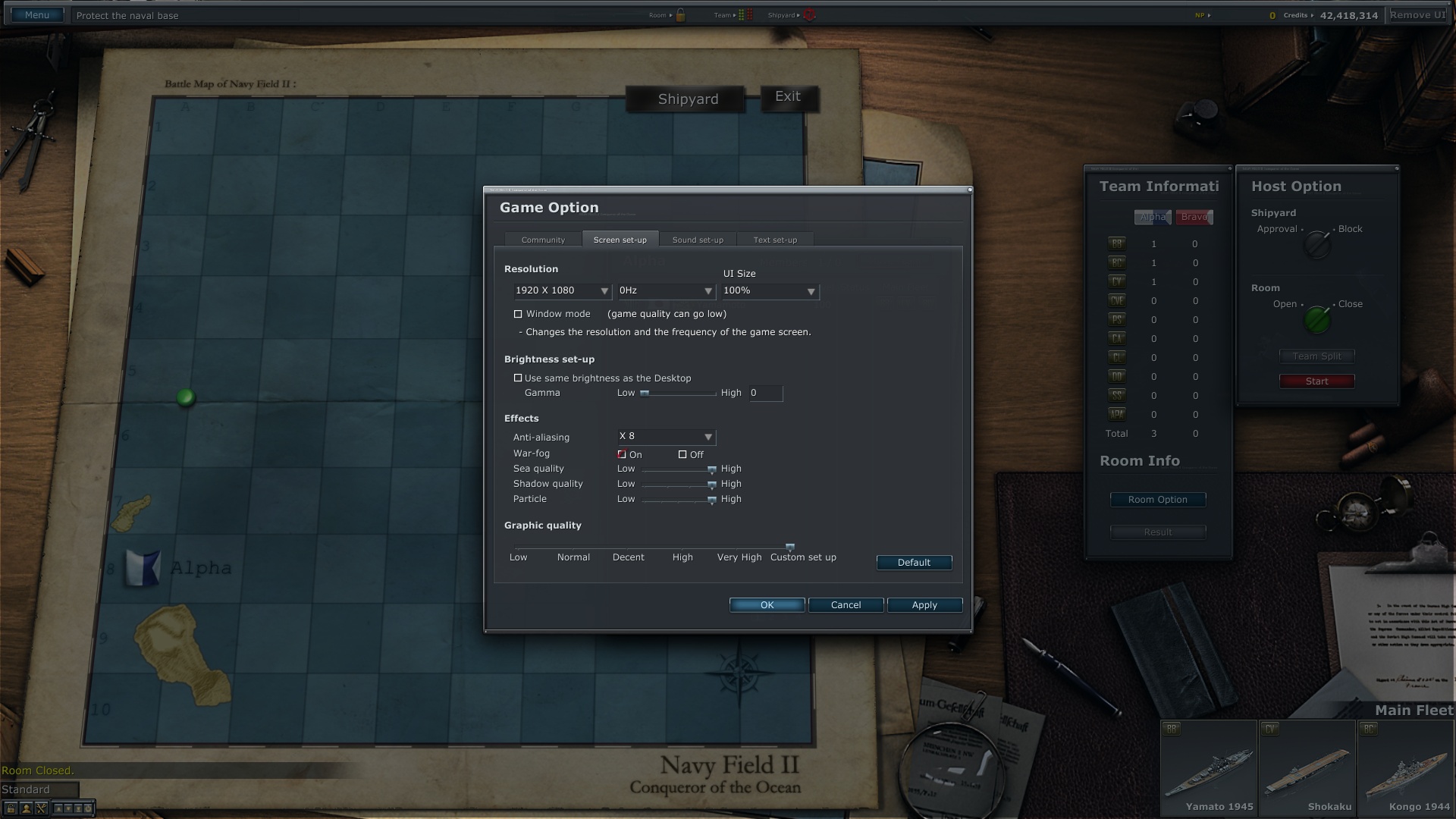1456x819 pixels.
Task: Open the UI Size 100% dropdown
Action: pos(770,291)
